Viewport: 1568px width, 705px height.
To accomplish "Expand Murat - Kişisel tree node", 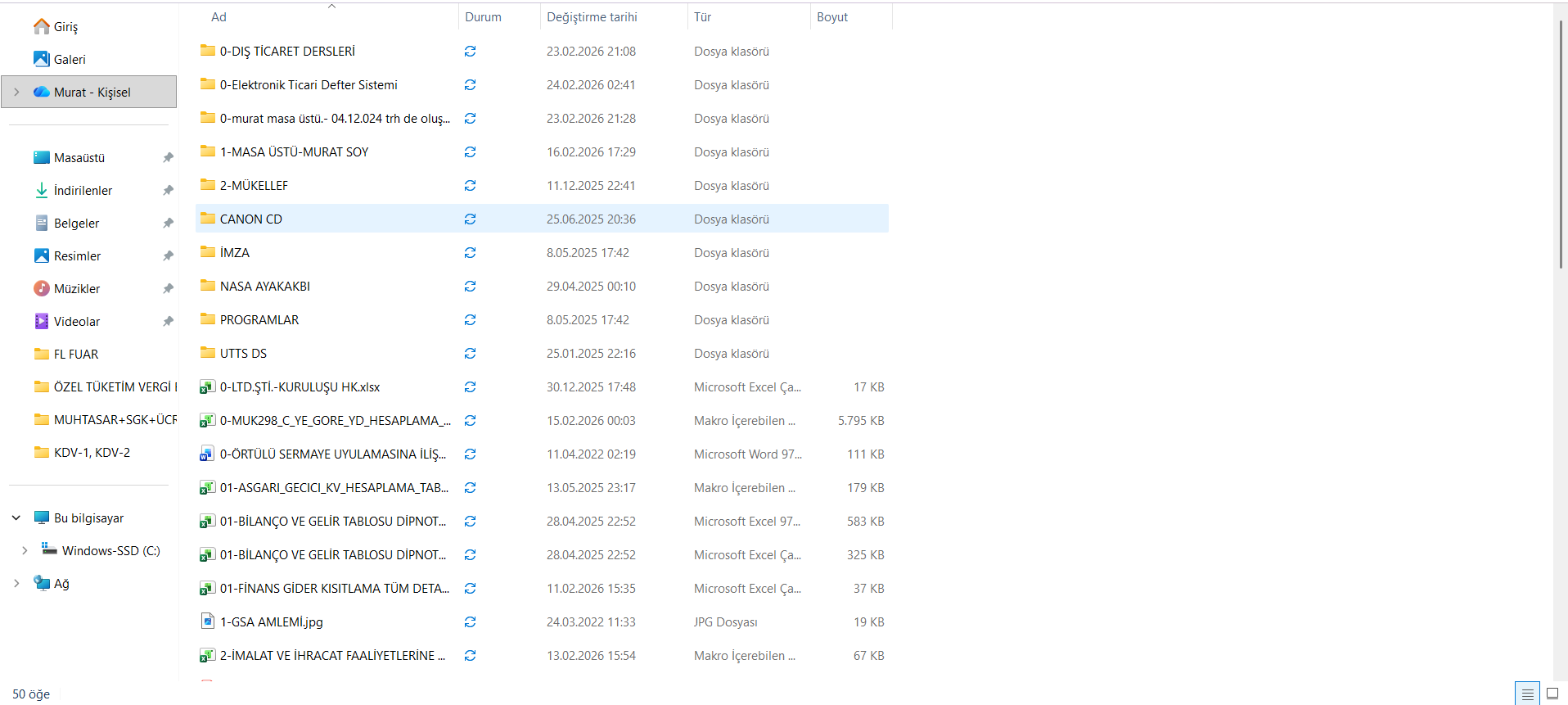I will [16, 92].
